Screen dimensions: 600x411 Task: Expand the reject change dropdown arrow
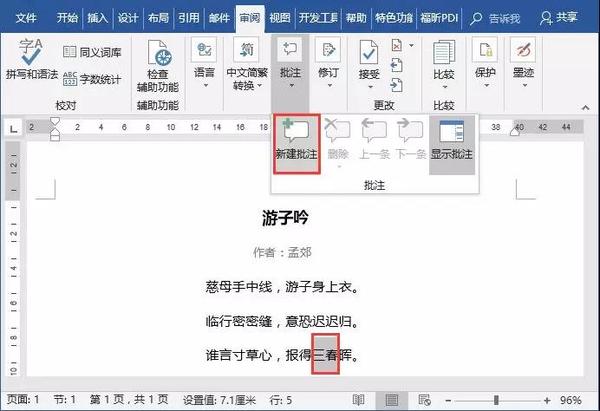[411, 46]
